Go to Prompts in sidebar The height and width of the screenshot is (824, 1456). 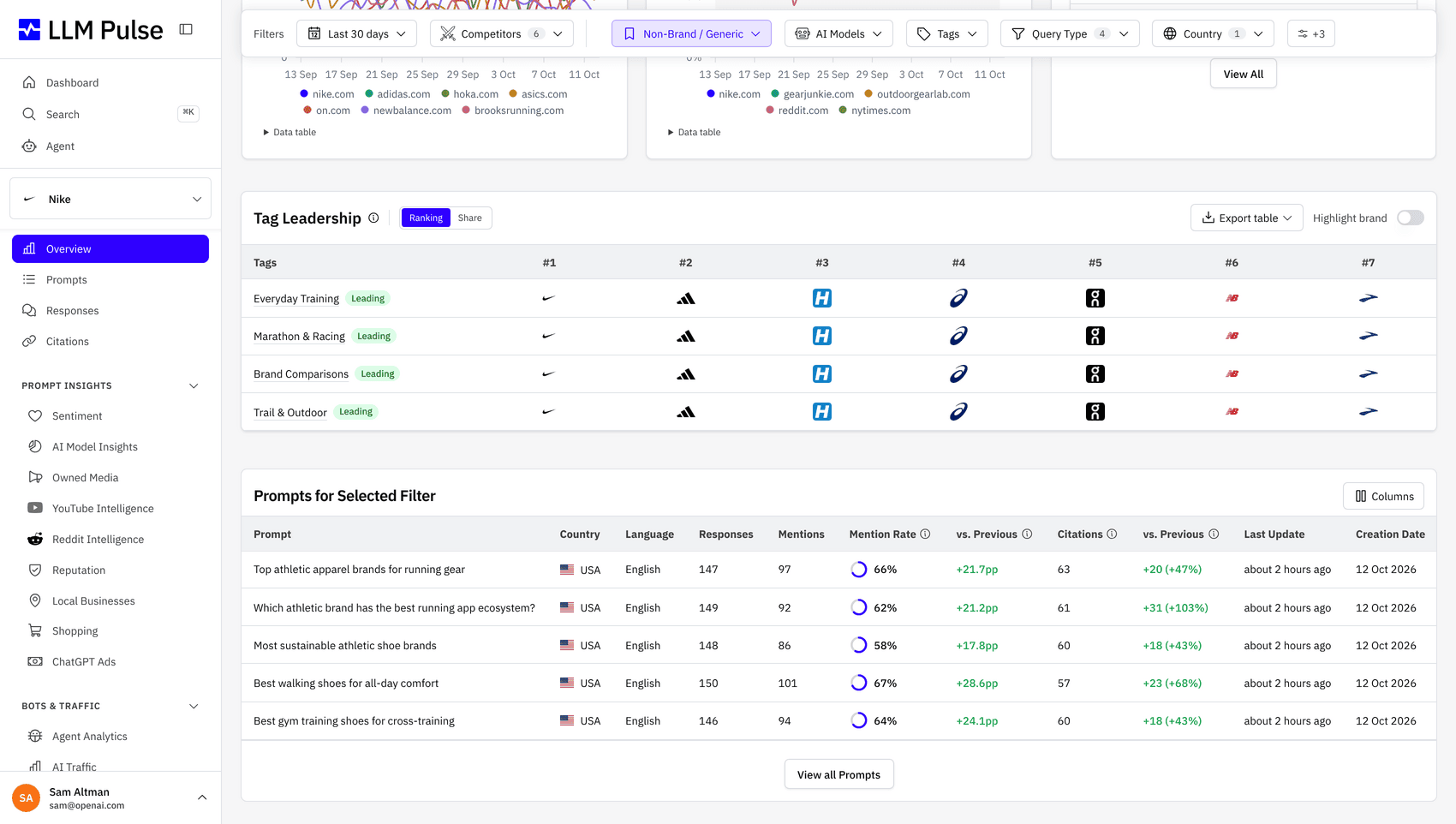click(110, 280)
